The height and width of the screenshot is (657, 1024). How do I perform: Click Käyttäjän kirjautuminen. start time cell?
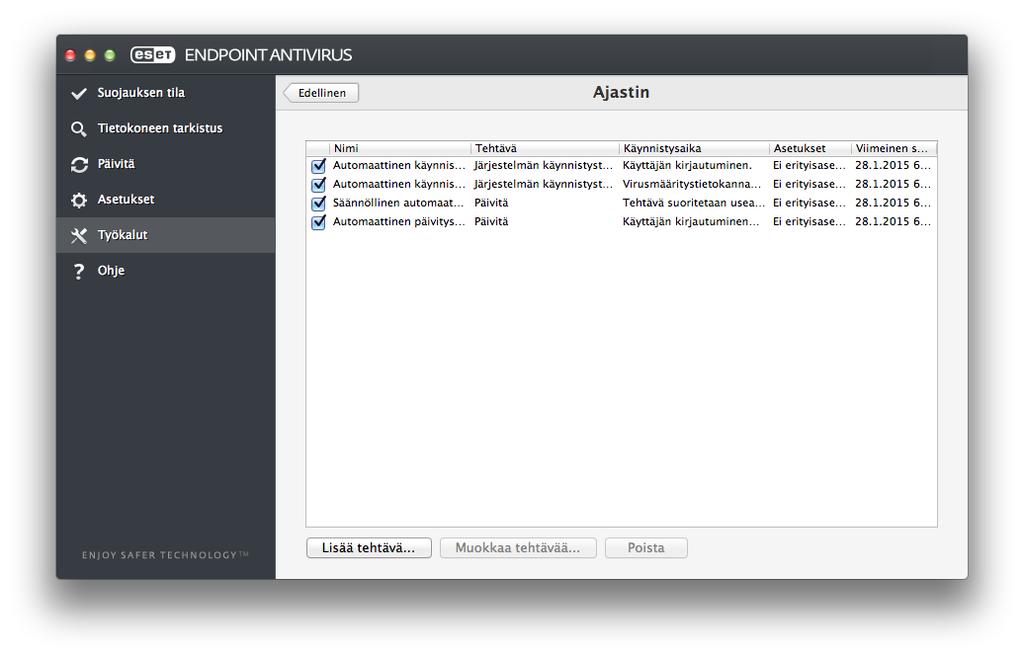pos(687,165)
